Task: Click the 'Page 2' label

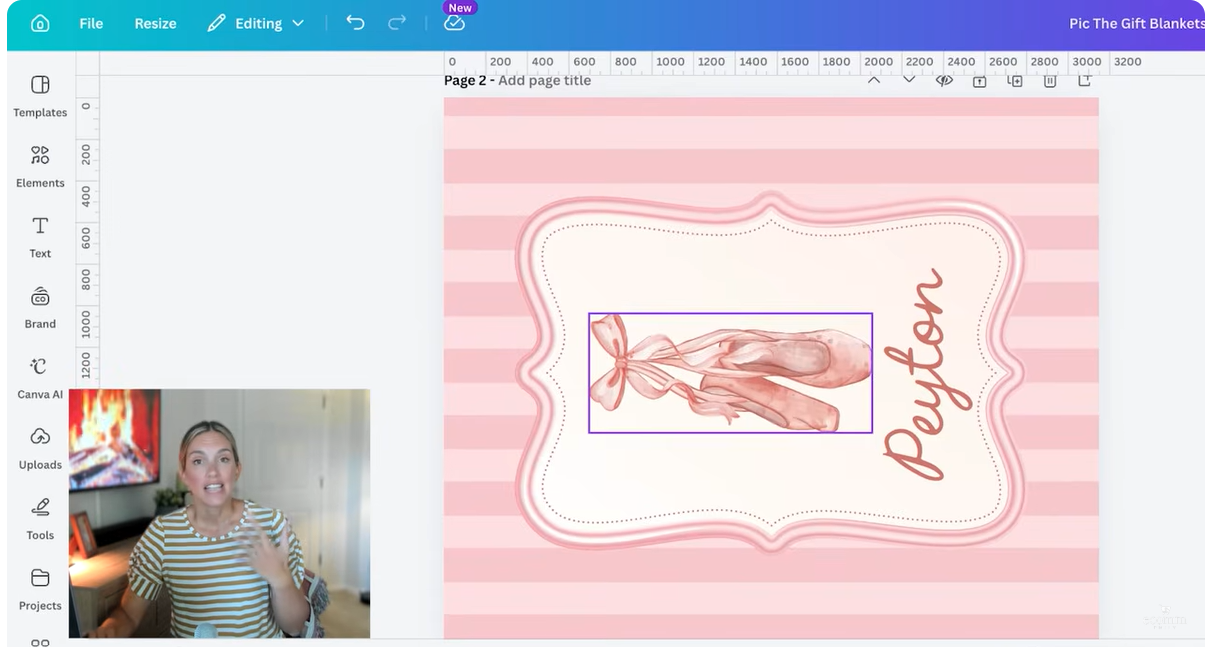Action: pyautogui.click(x=465, y=80)
